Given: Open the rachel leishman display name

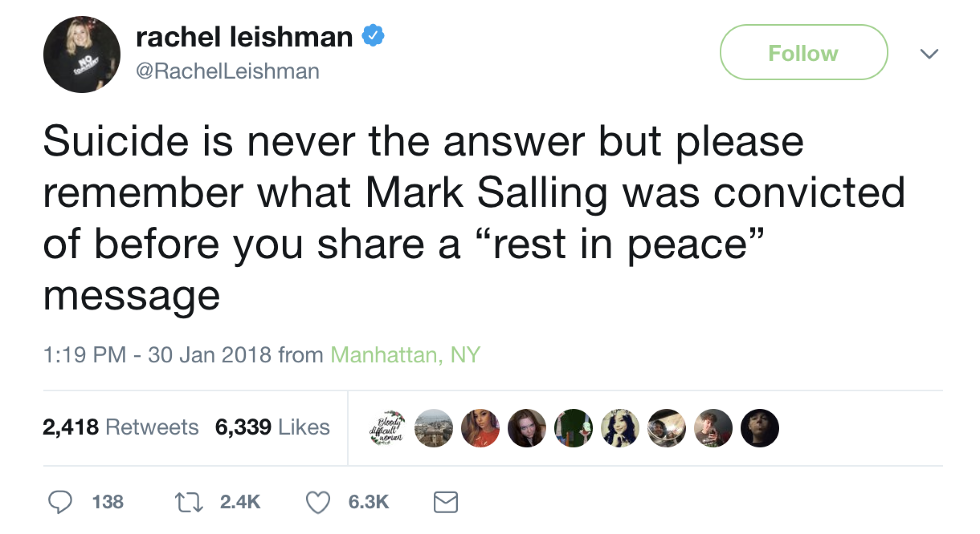Looking at the screenshot, I should 244,37.
